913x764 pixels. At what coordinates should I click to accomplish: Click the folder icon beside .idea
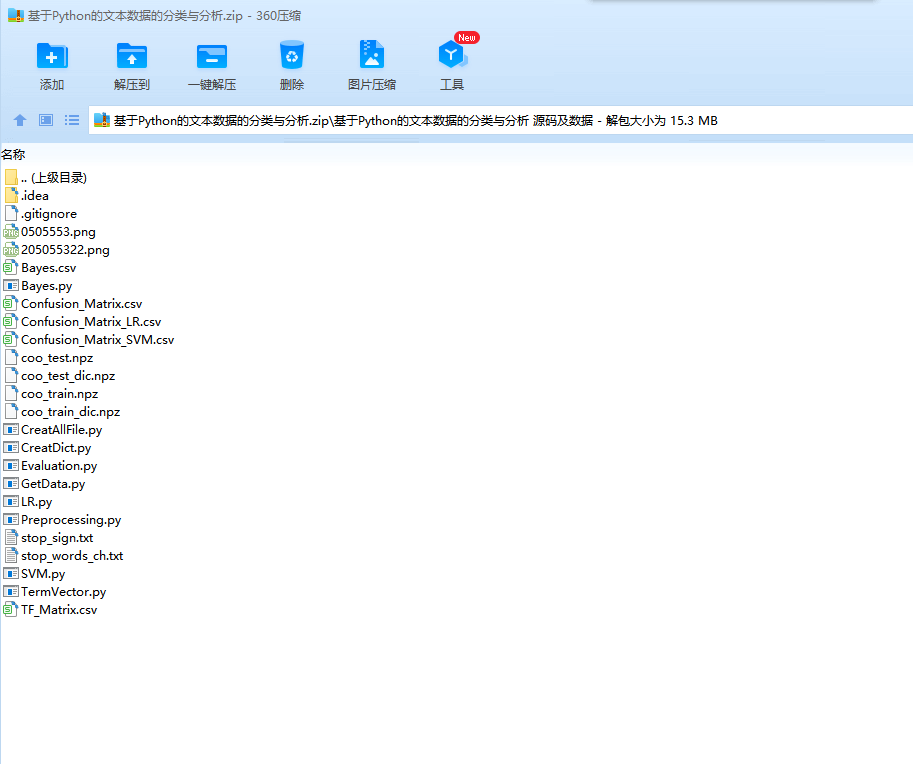(x=11, y=195)
